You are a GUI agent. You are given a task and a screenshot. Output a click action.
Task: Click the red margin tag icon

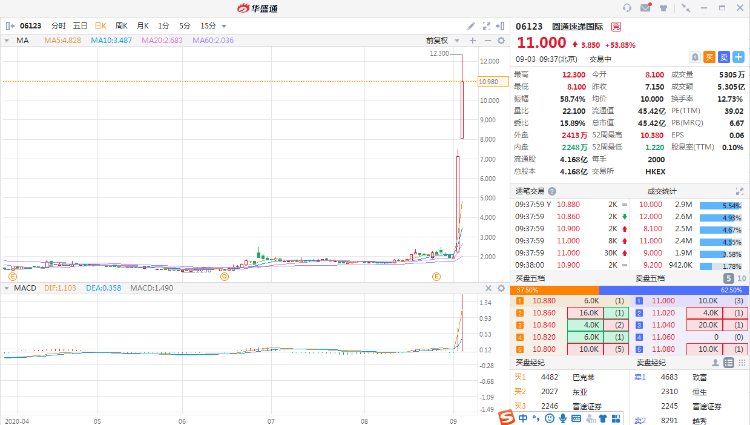[x=616, y=27]
